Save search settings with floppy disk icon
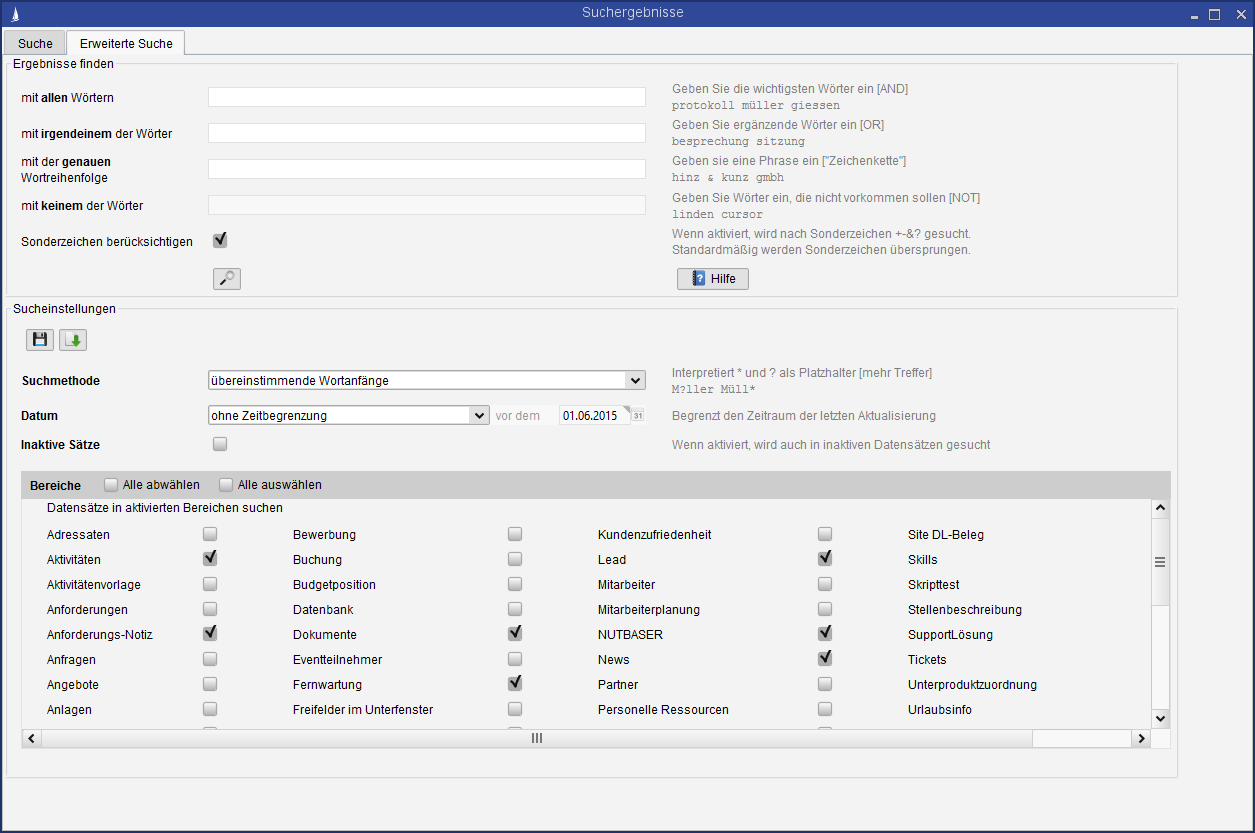This screenshot has width=1255, height=833. pyautogui.click(x=40, y=340)
